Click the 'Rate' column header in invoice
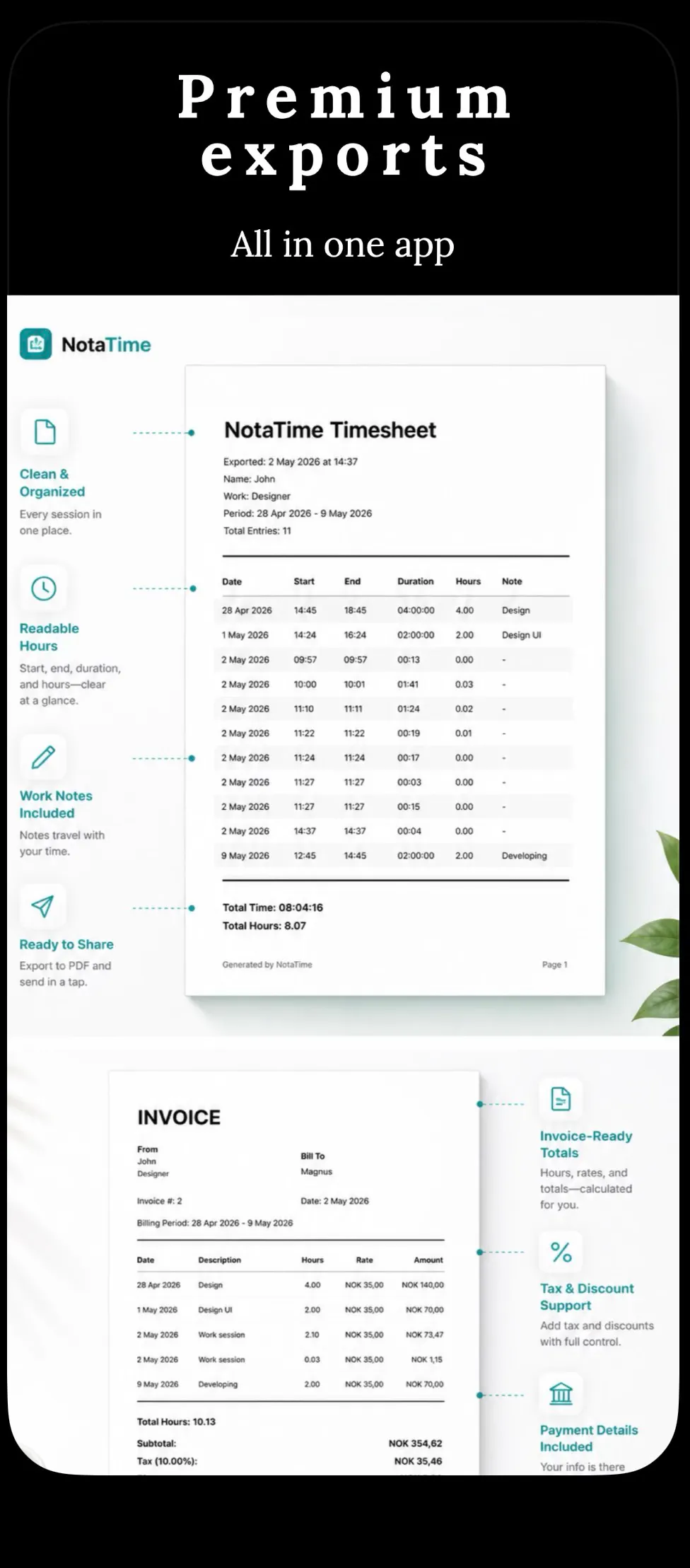The image size is (690, 1568). pos(364,1260)
